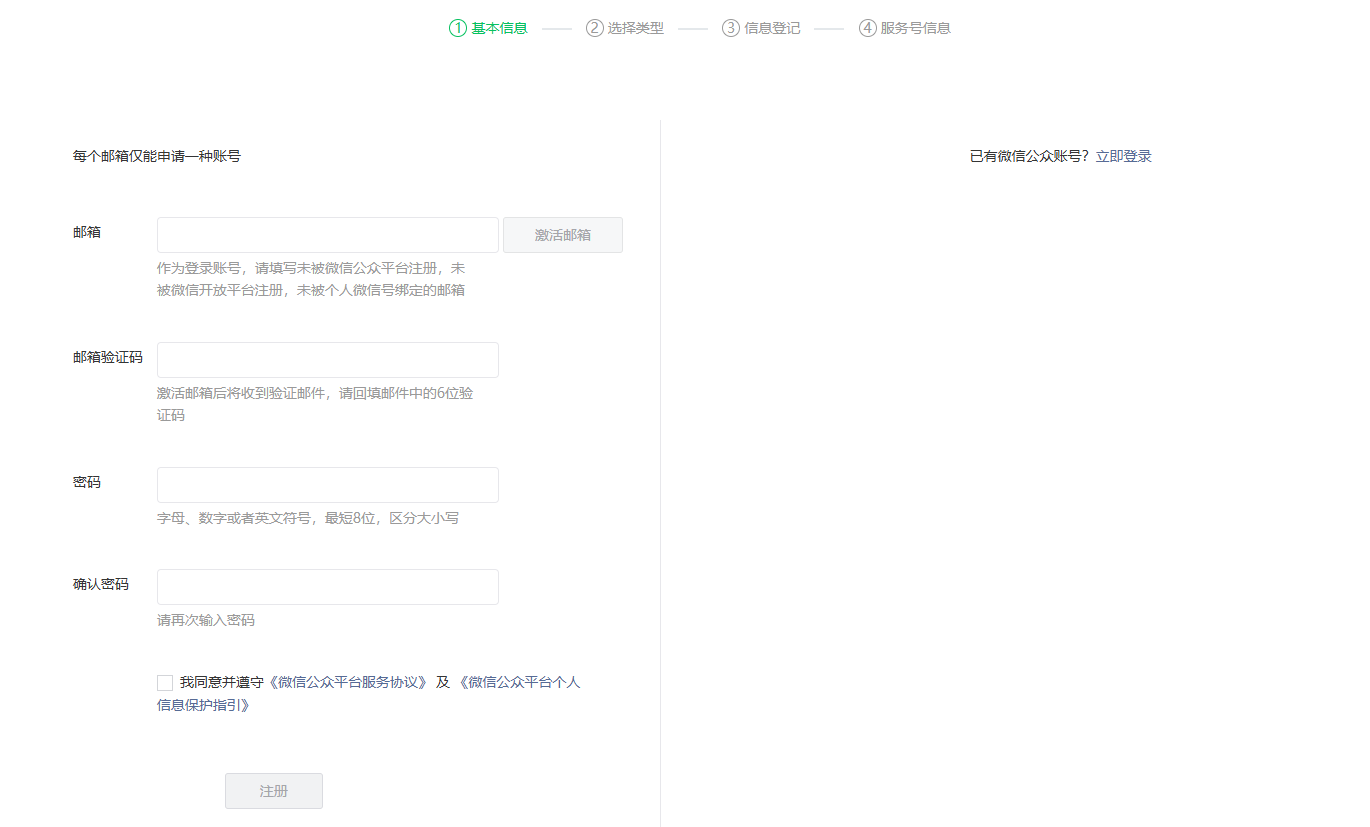Click the 邮箱验证码 field label

(108, 357)
